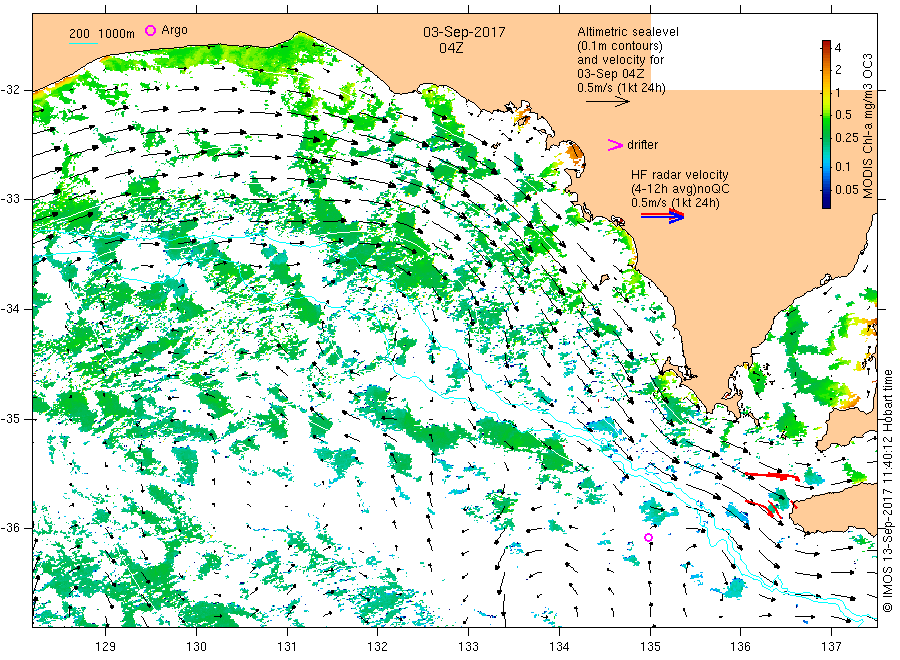900x660 pixels.
Task: Click latitude axis label -33
Action: pos(10,199)
